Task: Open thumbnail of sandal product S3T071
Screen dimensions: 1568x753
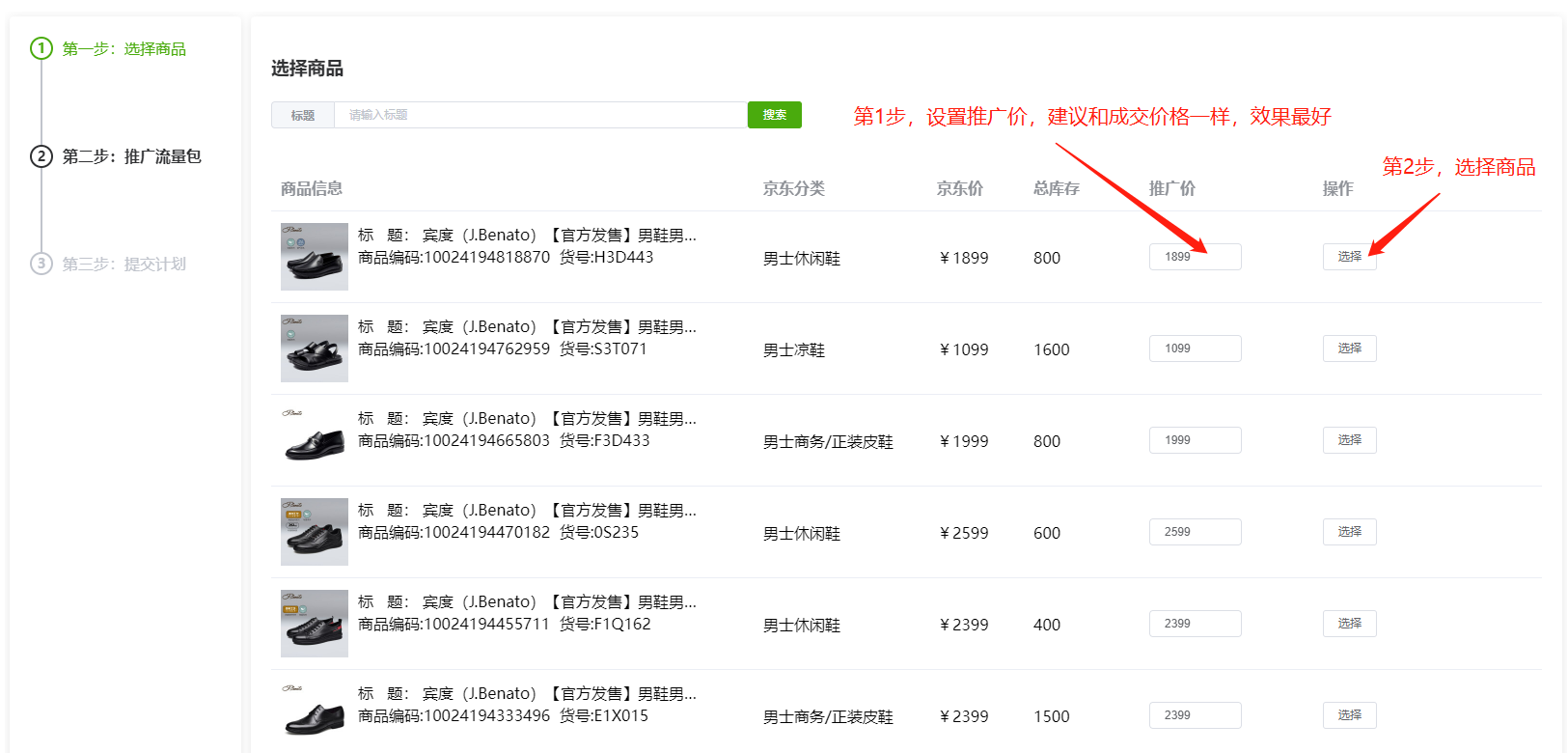Action: pos(314,349)
